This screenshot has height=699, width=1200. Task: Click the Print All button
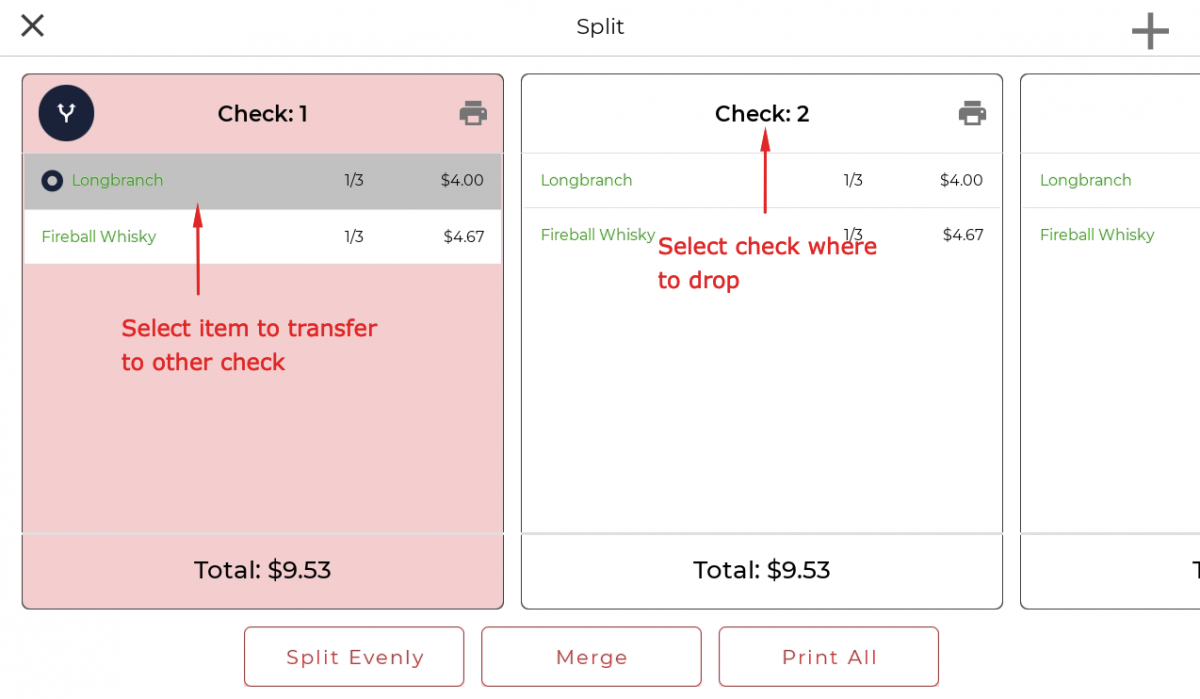pos(828,657)
